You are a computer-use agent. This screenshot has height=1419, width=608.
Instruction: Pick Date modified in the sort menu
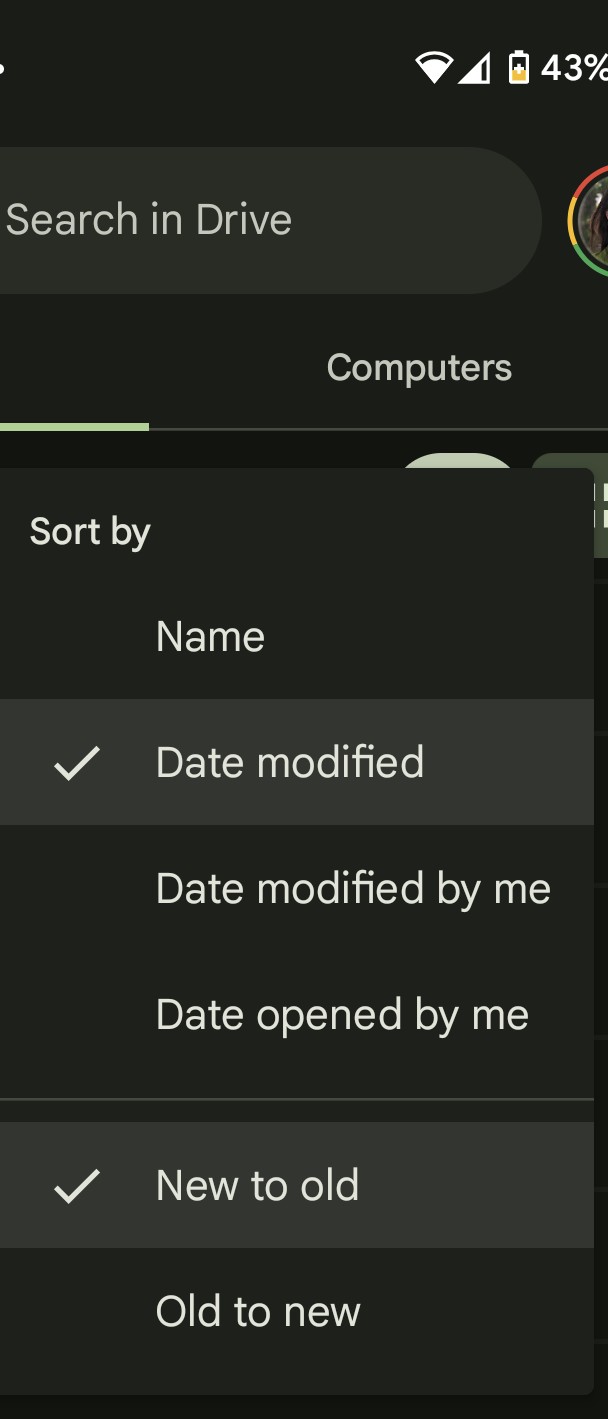[290, 763]
